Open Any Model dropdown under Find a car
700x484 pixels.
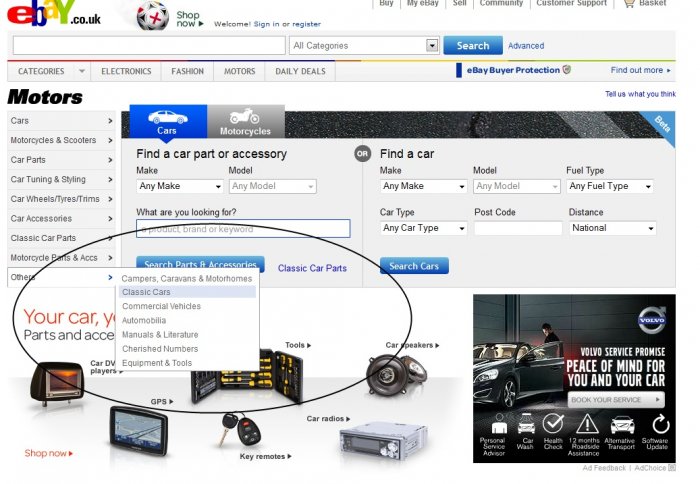(x=517, y=186)
